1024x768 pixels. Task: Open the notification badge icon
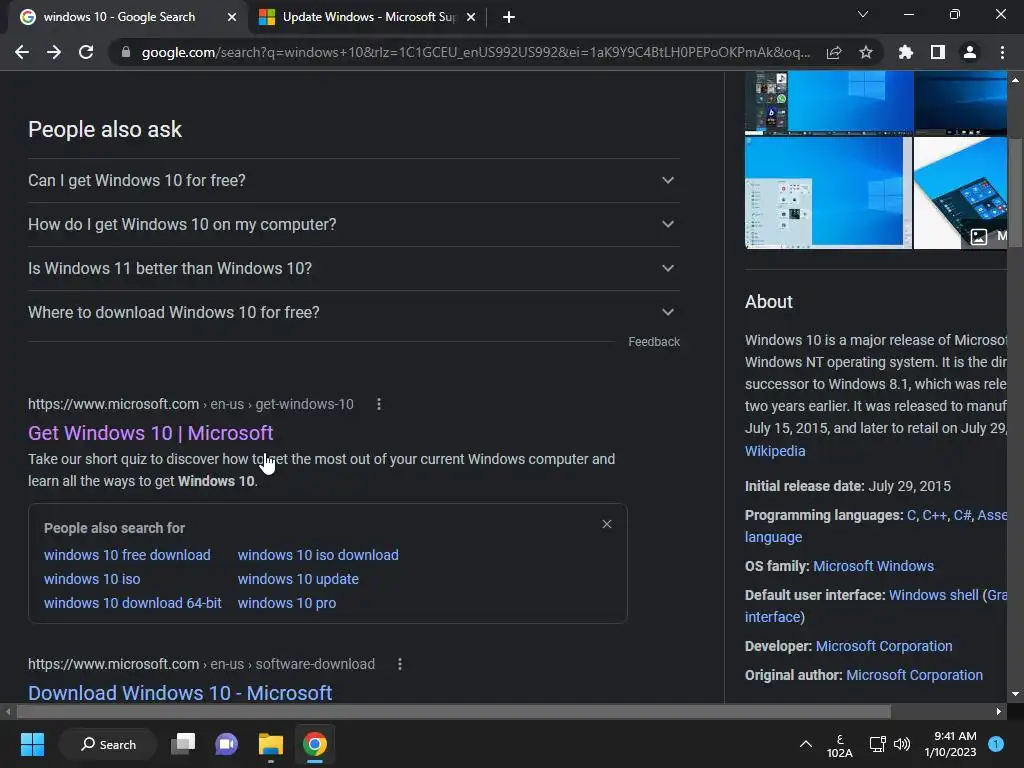[x=996, y=744]
